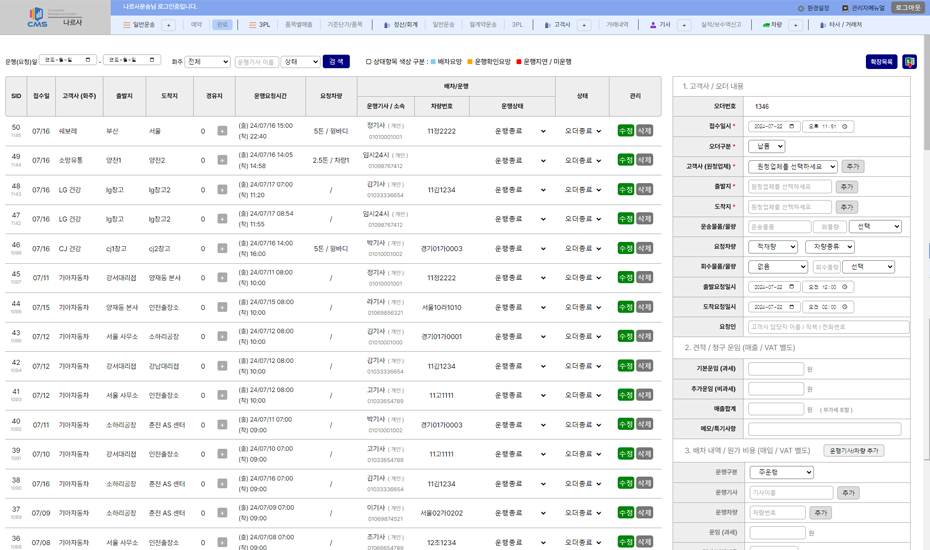Click 세보레 customer cell in row 50
The width and height of the screenshot is (930, 550).
point(68,131)
